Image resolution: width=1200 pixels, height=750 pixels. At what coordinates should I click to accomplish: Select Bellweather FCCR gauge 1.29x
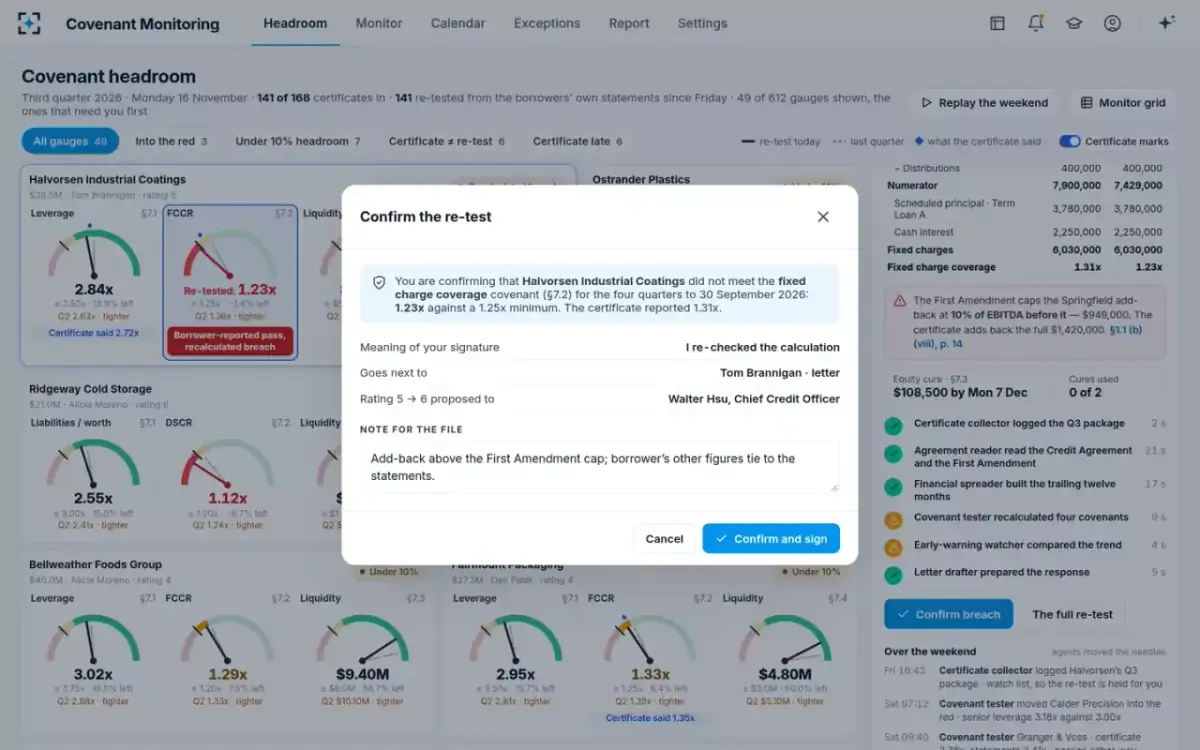[228, 650]
